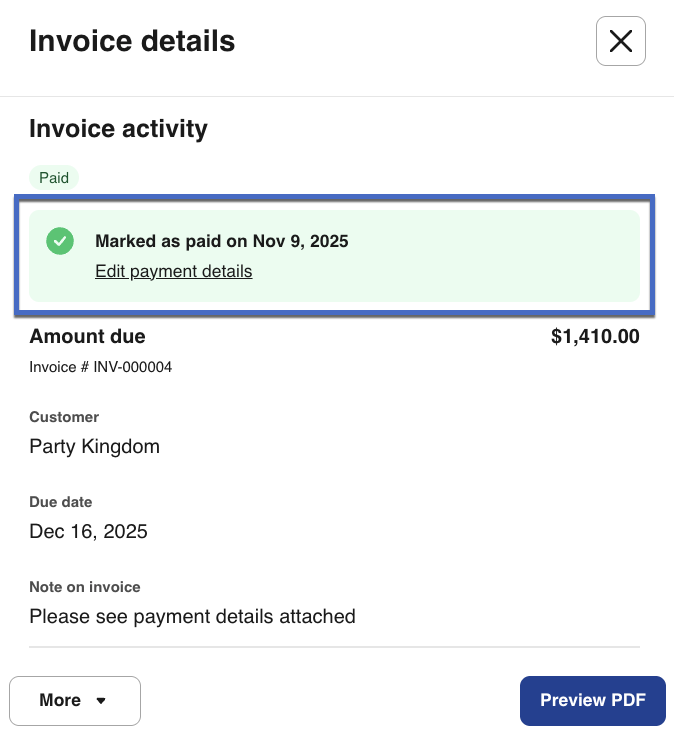This screenshot has height=742, width=674.
Task: Expand the More dropdown menu
Action: [74, 701]
